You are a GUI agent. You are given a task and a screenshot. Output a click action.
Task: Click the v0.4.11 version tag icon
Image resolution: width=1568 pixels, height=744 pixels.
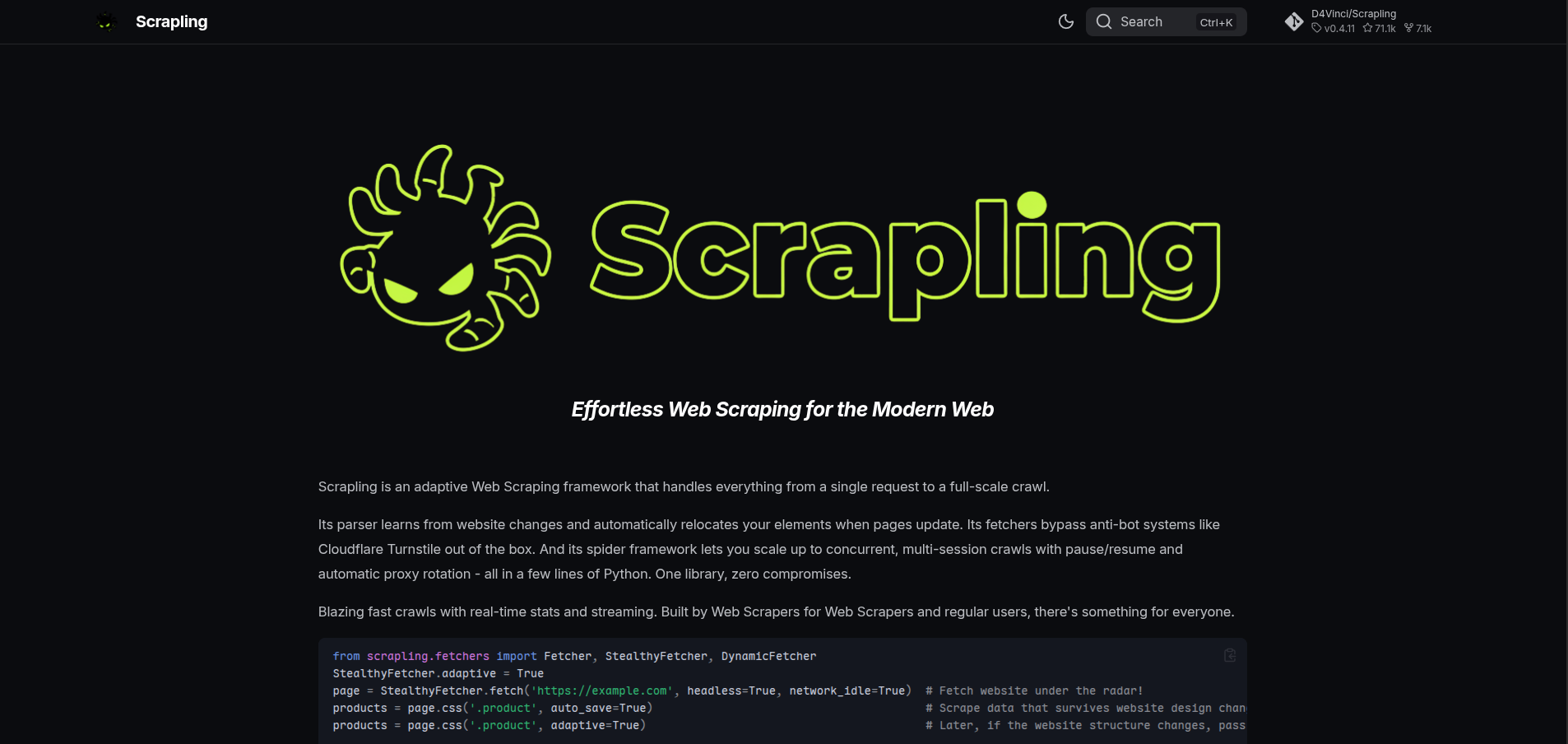1316,28
